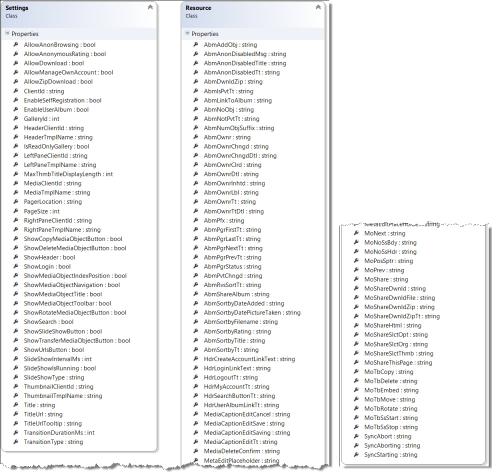Viewport: 500px width, 472px height.
Task: Click wrench icon beside MoNext property
Action: click(356, 233)
